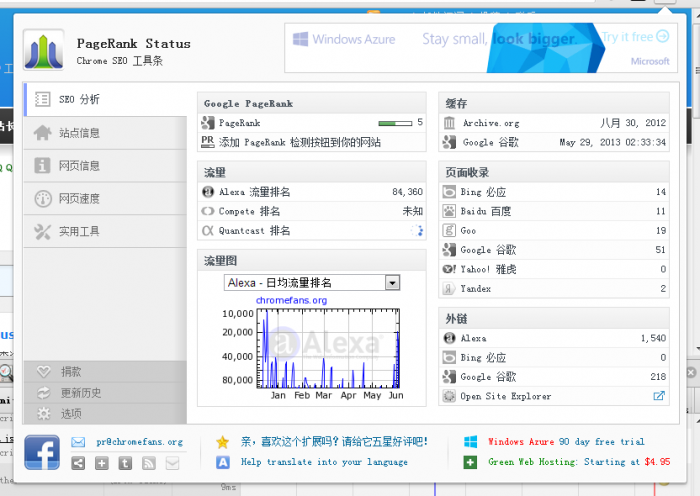Open Green Web Hosting link

(579, 462)
